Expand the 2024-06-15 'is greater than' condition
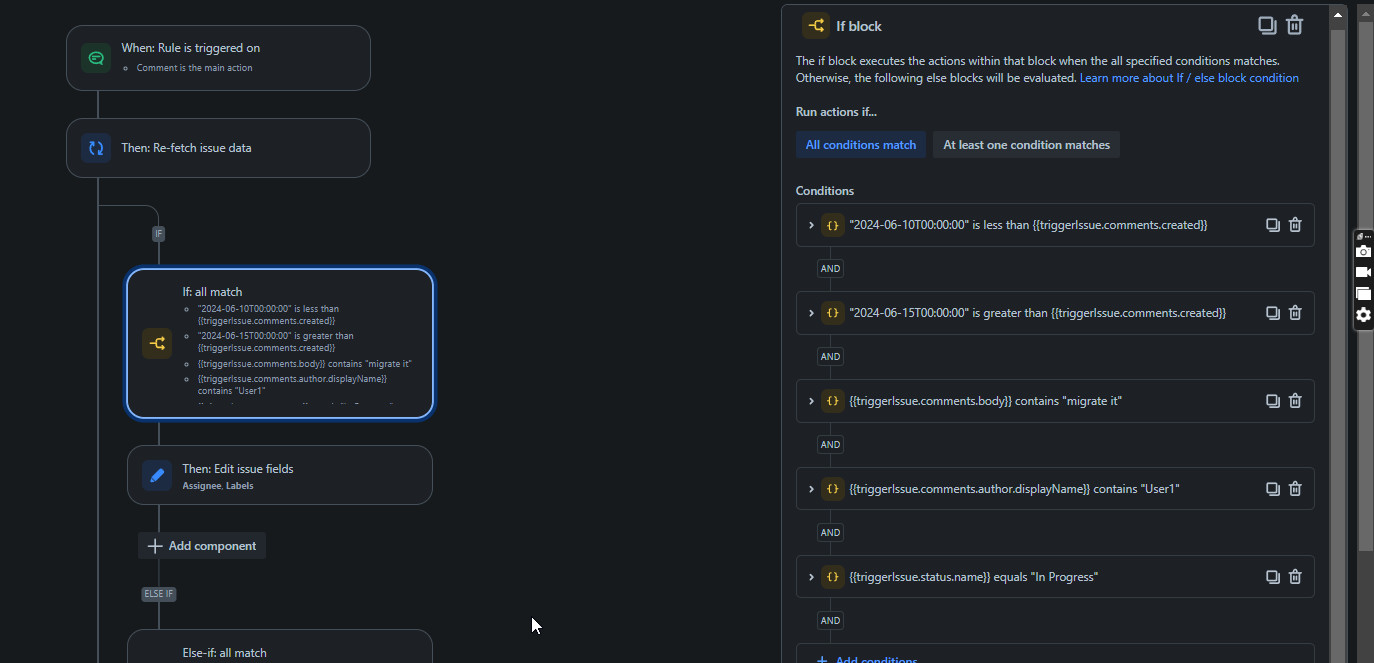Image resolution: width=1374 pixels, height=663 pixels. (x=811, y=313)
